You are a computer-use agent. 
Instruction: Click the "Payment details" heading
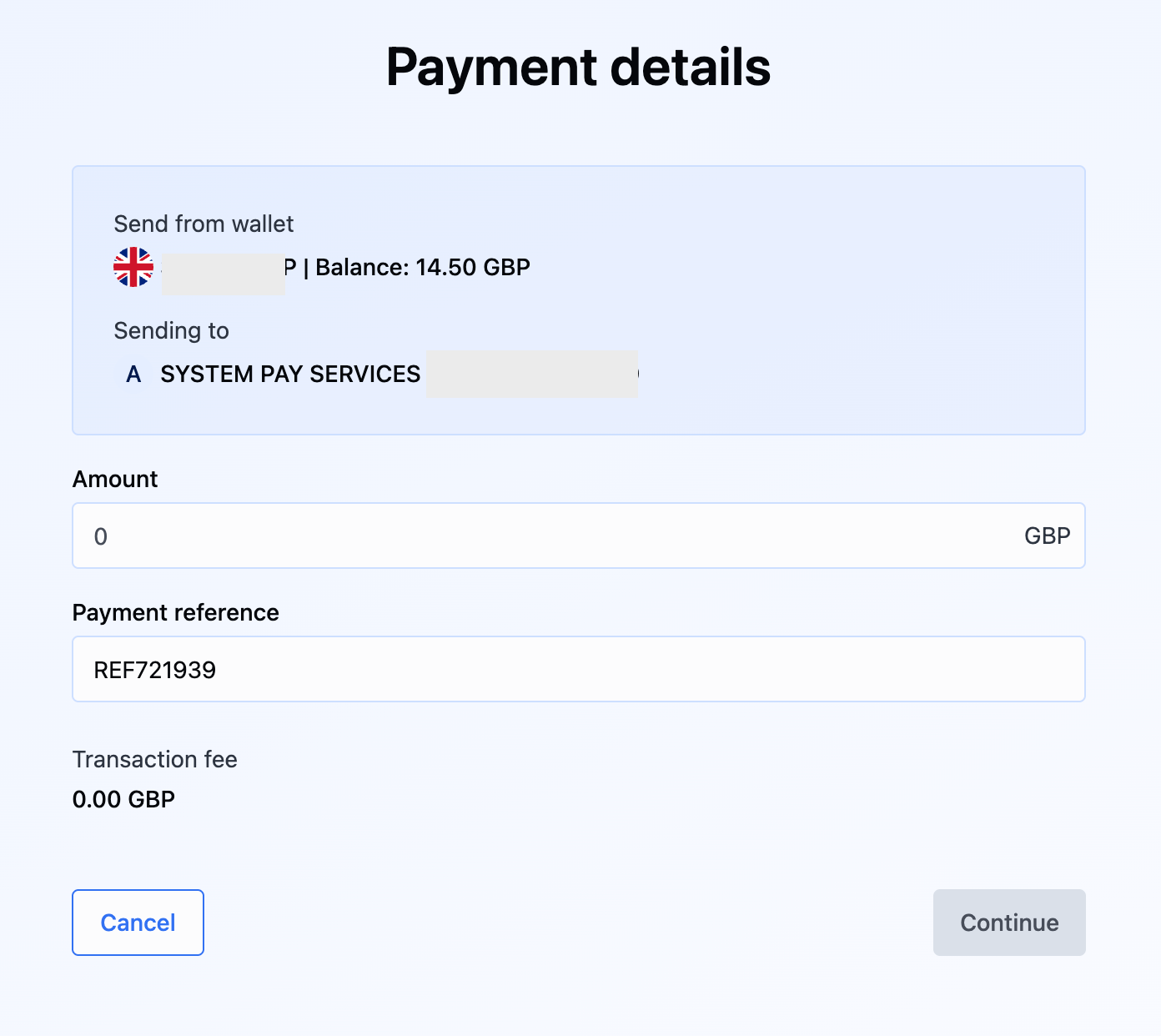click(x=578, y=67)
